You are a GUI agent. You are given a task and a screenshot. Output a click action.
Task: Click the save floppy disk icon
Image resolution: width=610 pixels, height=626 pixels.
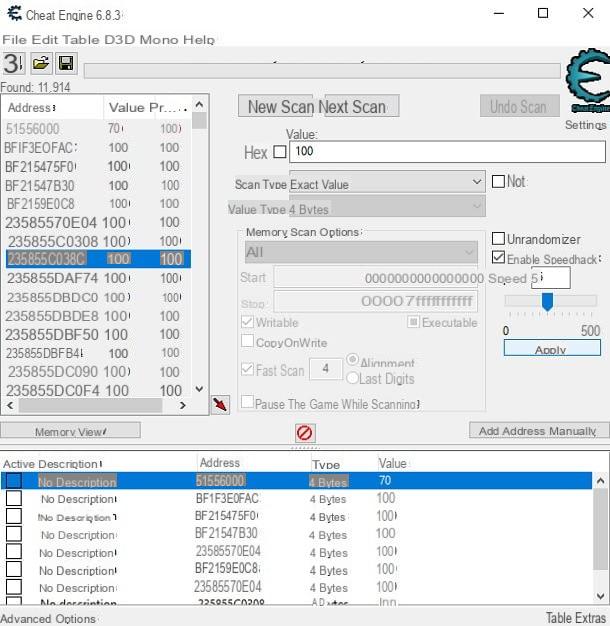pyautogui.click(x=66, y=63)
